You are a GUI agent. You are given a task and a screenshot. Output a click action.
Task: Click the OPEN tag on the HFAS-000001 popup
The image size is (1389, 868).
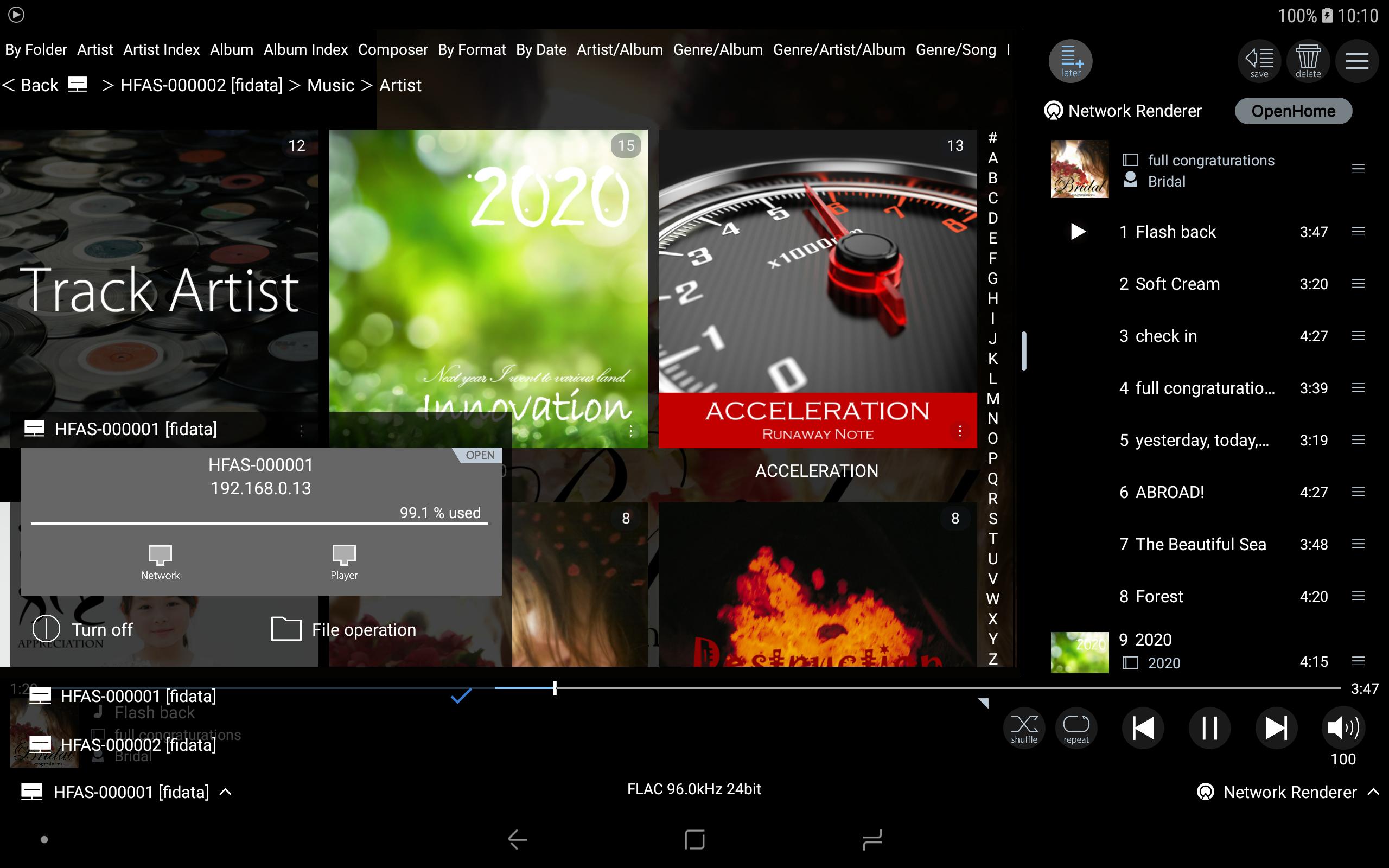click(477, 455)
